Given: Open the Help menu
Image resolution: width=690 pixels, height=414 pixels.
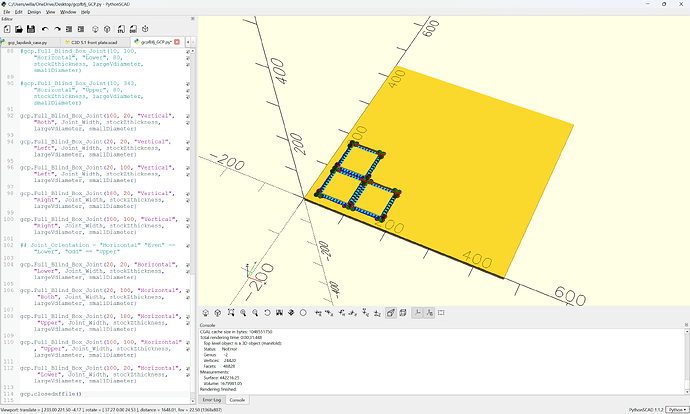Looking at the screenshot, I should click(85, 12).
